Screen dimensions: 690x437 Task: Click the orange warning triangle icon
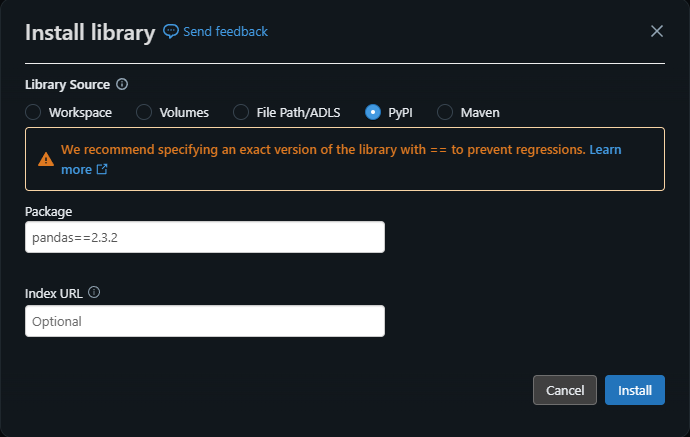(46, 159)
